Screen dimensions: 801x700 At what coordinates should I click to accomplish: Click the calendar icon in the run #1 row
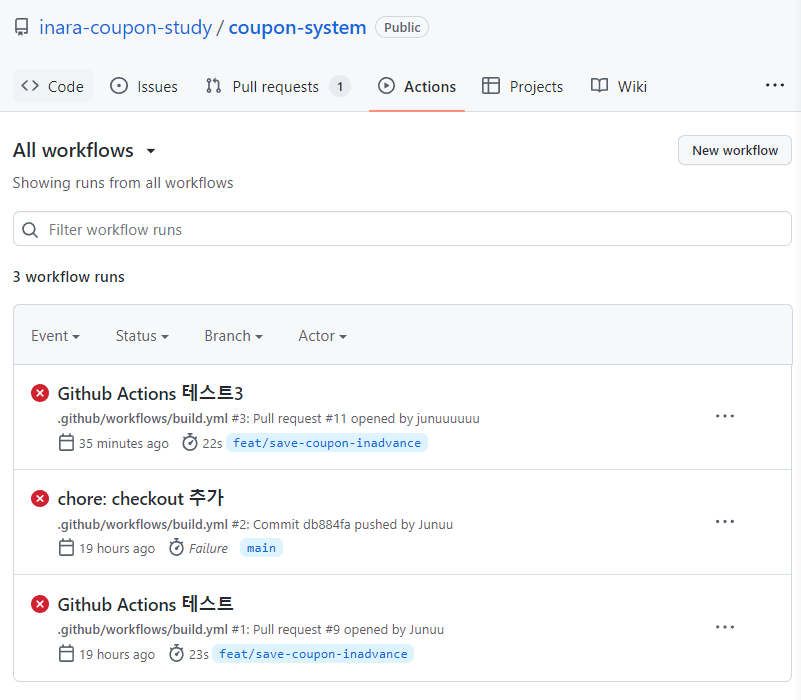[x=66, y=654]
